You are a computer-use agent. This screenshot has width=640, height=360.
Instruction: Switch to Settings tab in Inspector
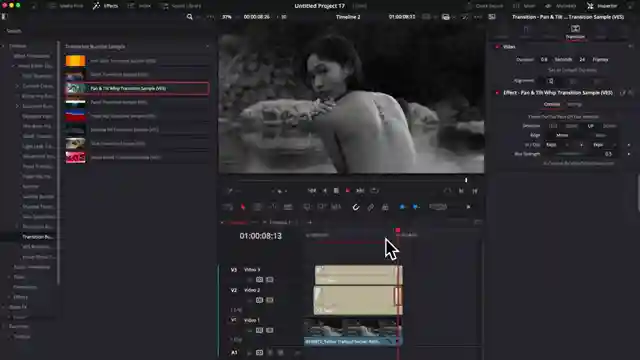point(574,104)
